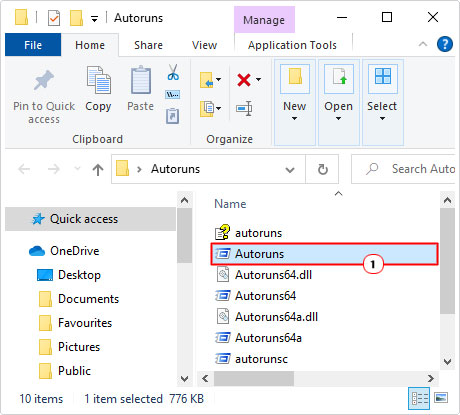
Task: Select Quick access in navigation pane
Action: 90,219
